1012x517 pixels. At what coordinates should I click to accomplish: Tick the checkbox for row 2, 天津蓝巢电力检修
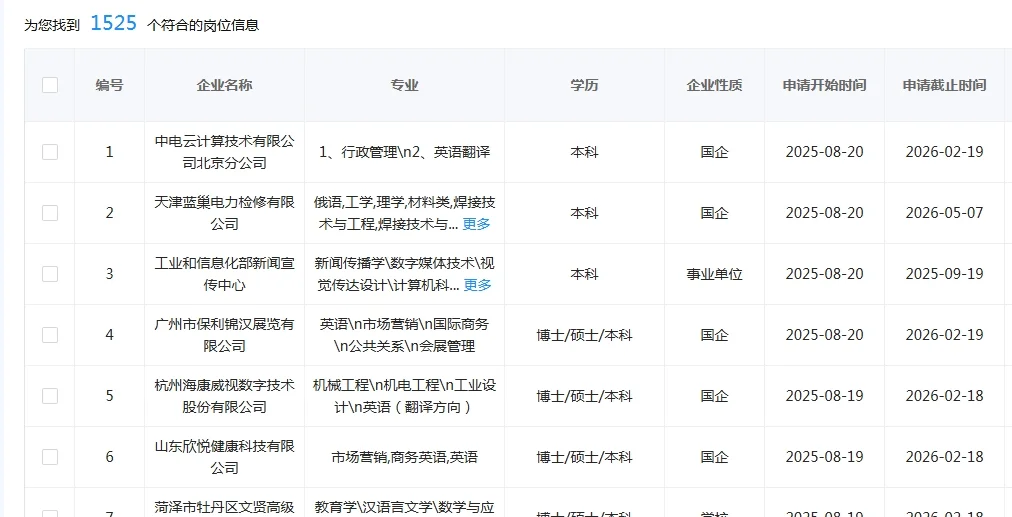(x=50, y=213)
